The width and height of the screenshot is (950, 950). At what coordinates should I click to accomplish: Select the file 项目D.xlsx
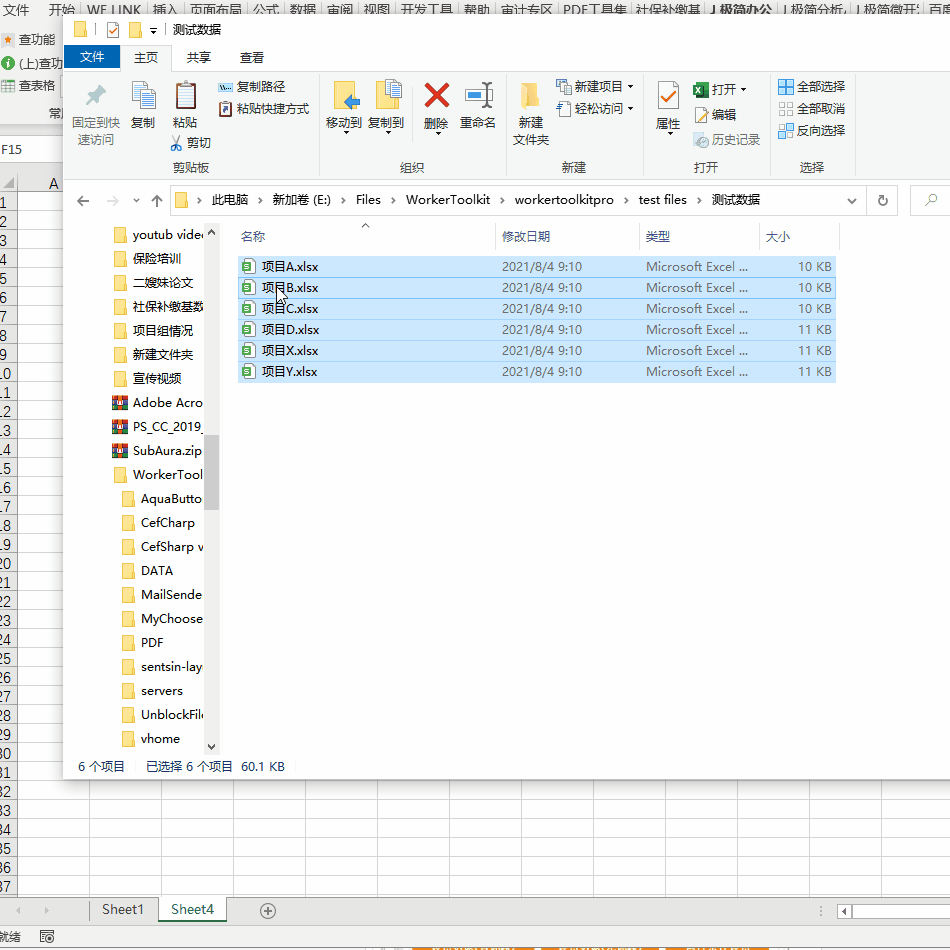[x=290, y=330]
